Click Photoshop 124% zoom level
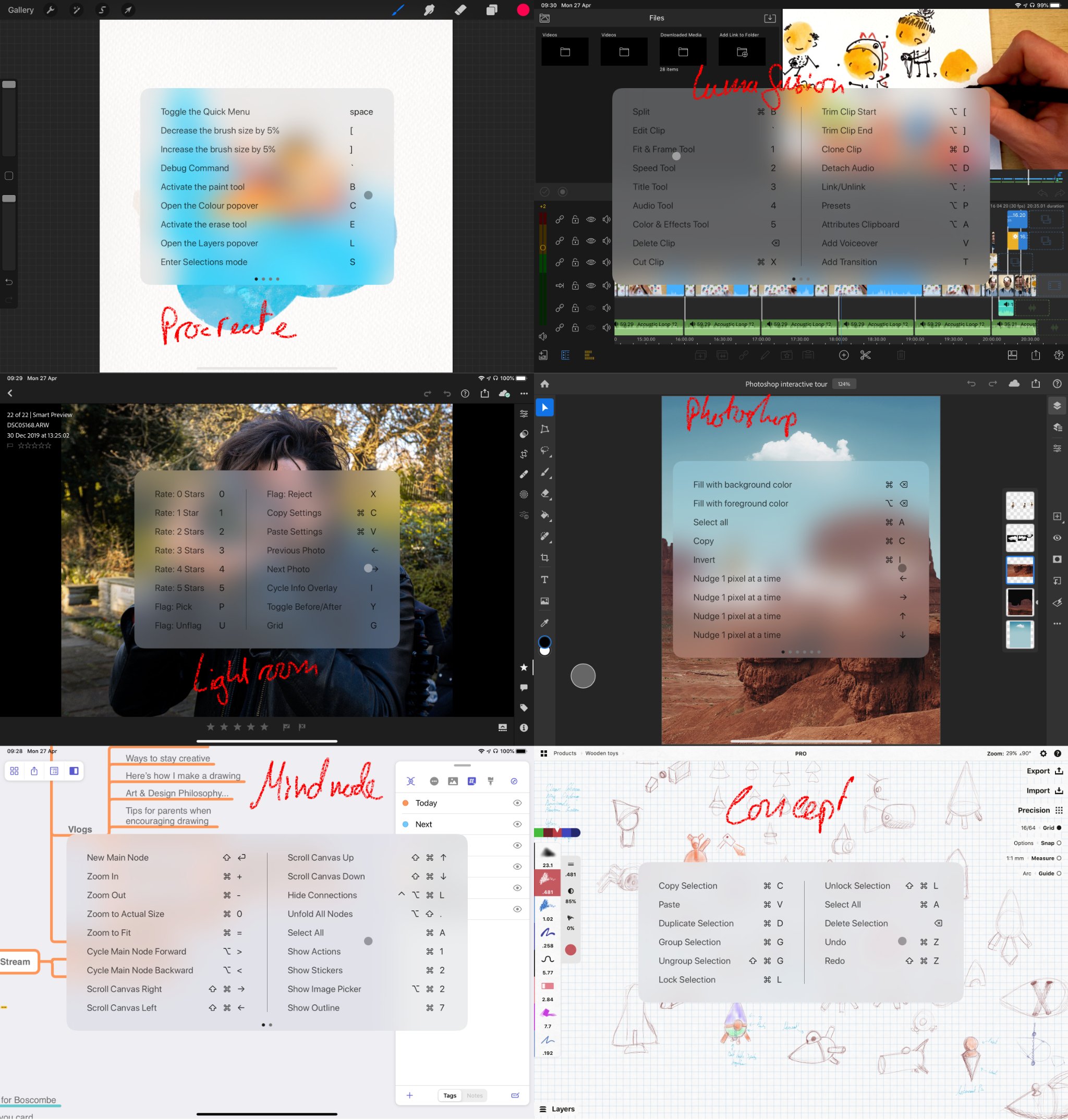 coord(844,384)
